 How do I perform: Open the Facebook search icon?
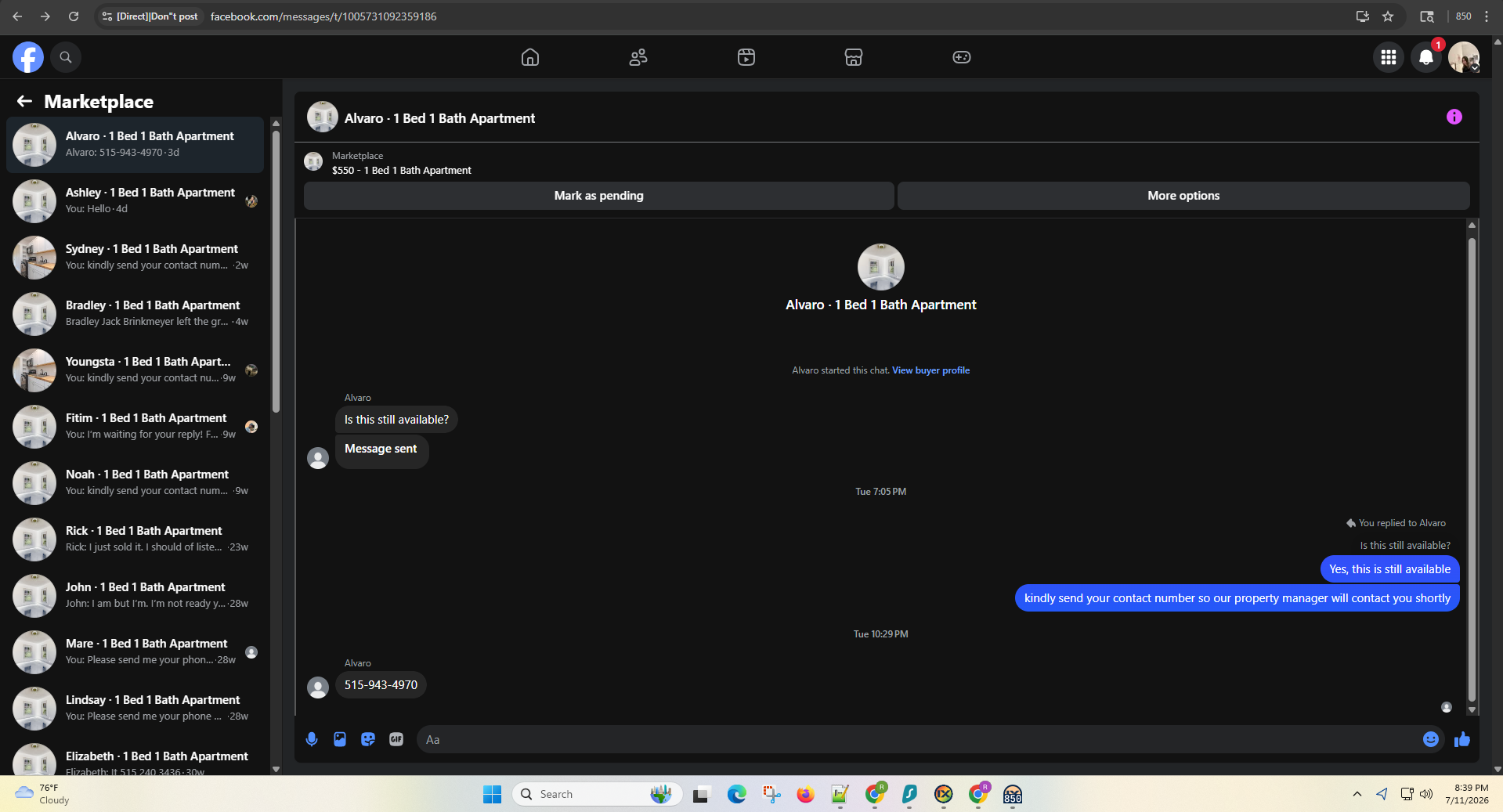66,57
